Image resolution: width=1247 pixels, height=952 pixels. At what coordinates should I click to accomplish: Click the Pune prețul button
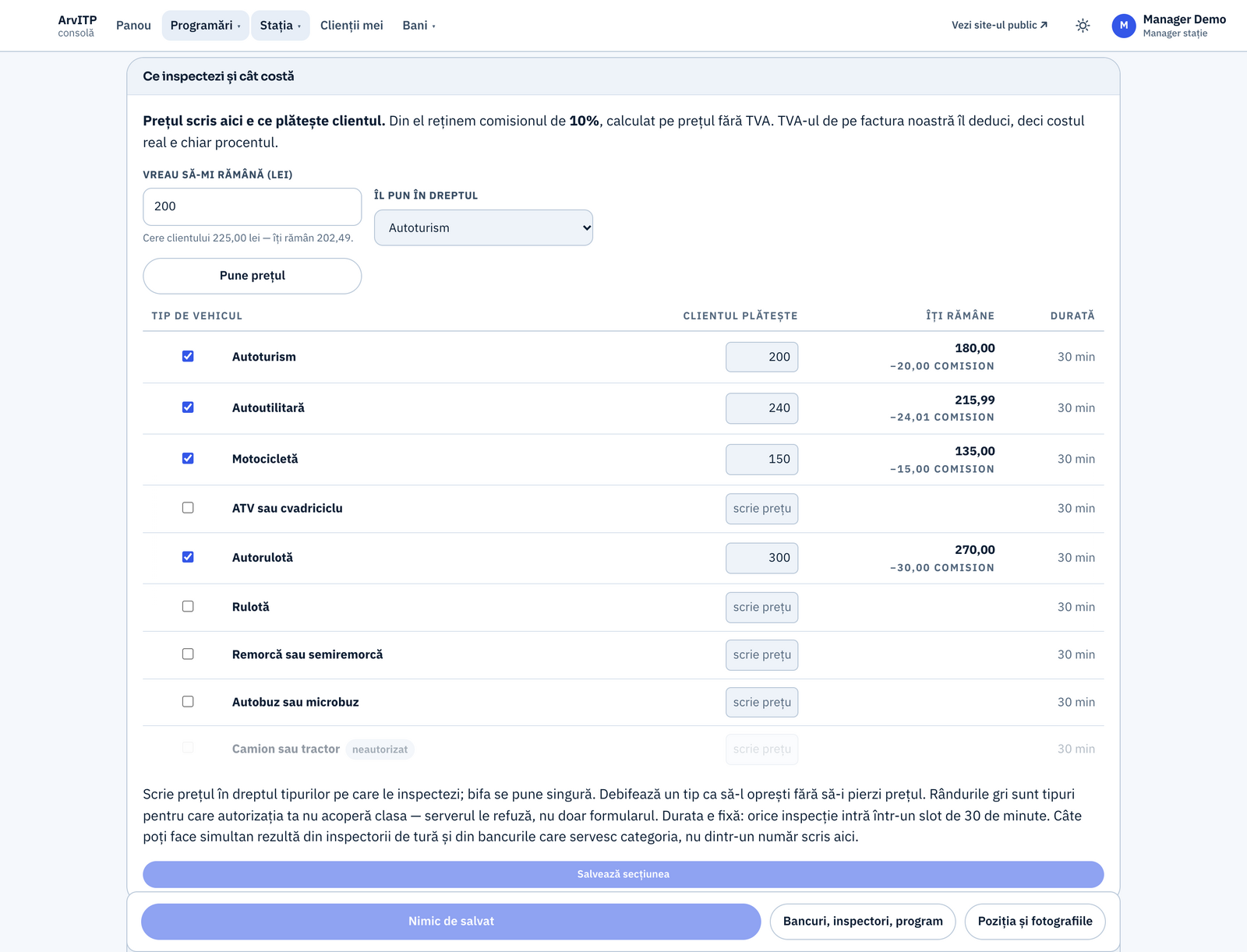pos(253,276)
